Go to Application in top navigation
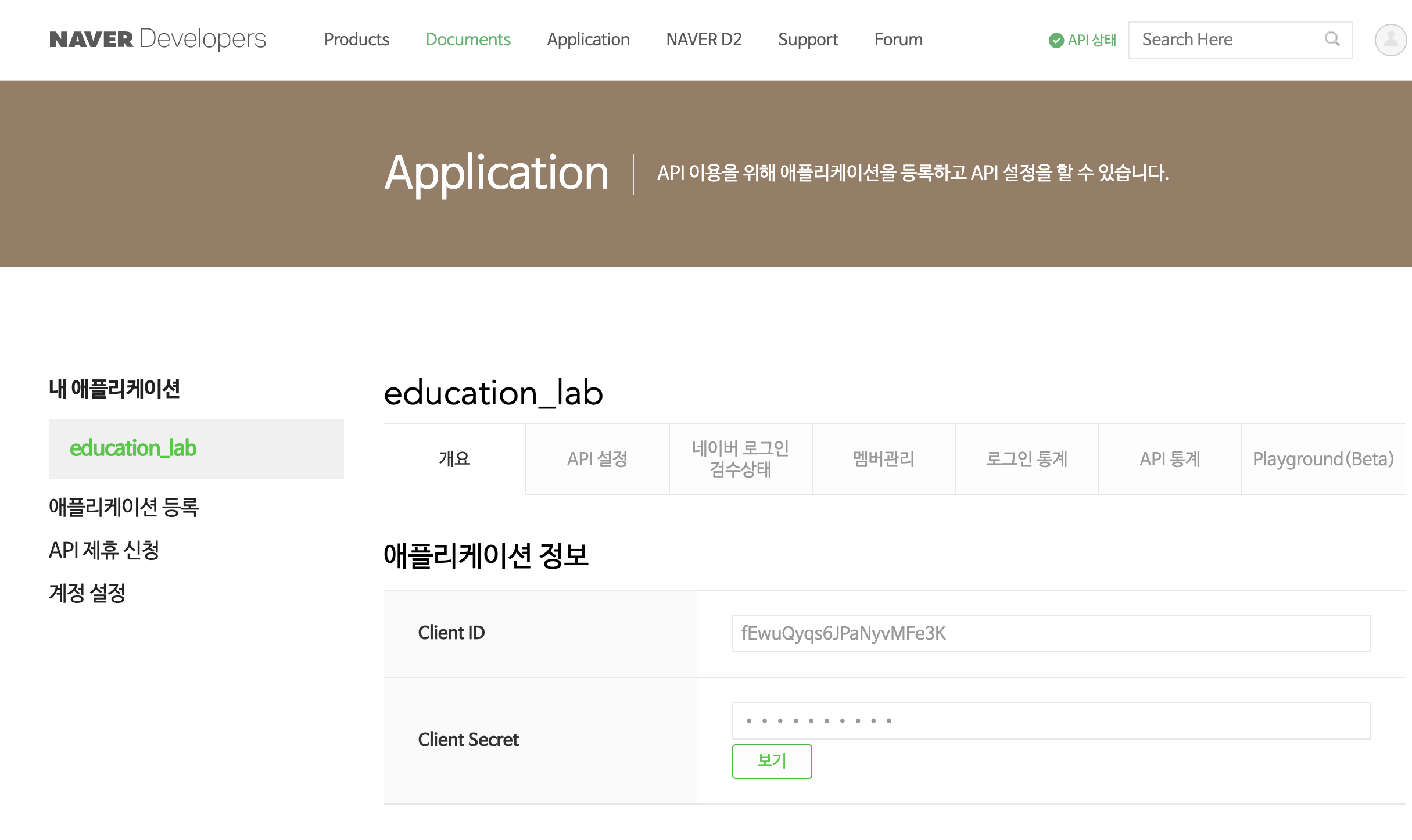This screenshot has height=840, width=1412. click(x=588, y=40)
